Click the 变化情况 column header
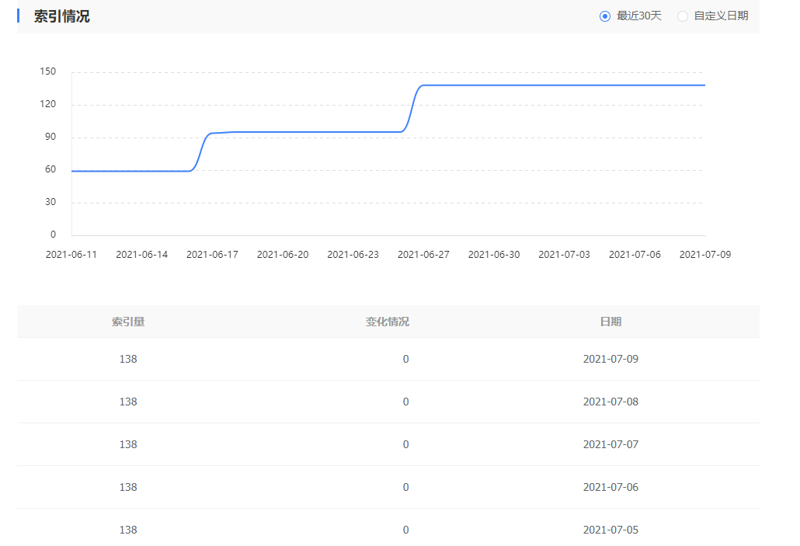This screenshot has width=800, height=546. coord(387,321)
